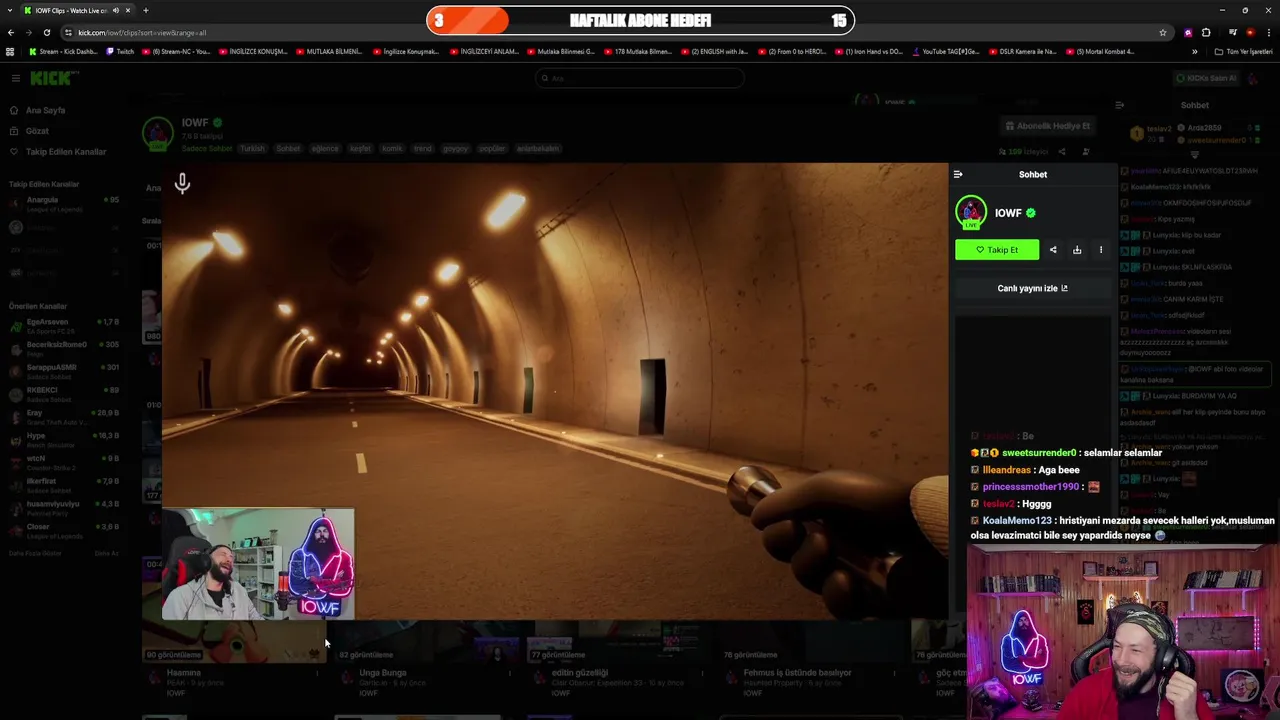Click KoalaMemo123 username in chat overlay
1280x720 pixels.
tap(1017, 521)
